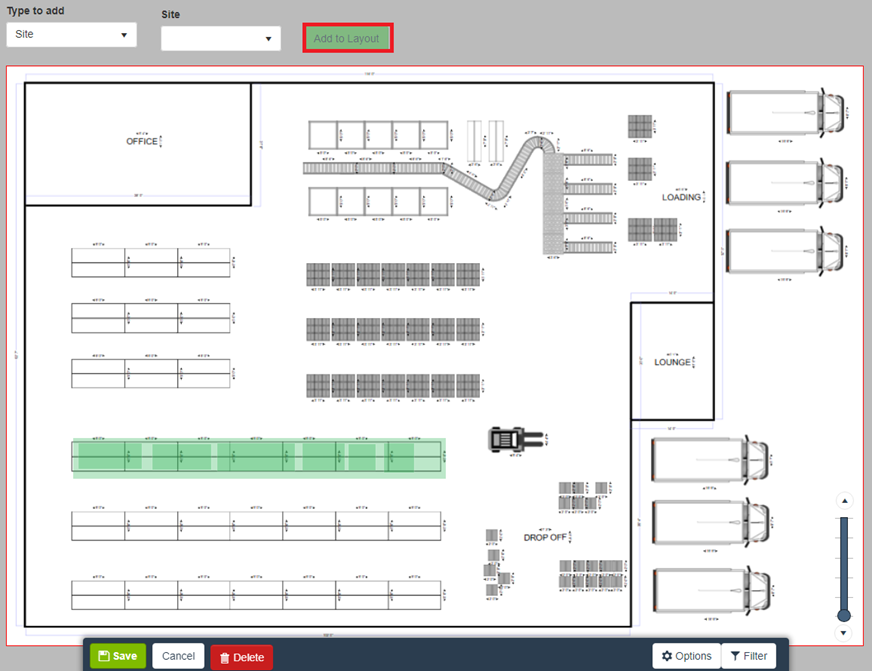The image size is (872, 671).
Task: Select the third truck at the loading dock
Action: click(785, 251)
